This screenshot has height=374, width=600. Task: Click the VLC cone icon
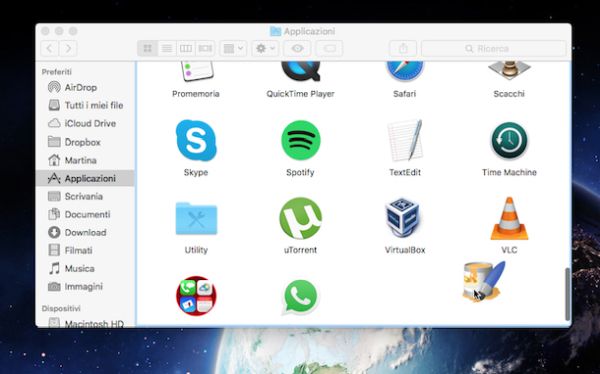509,219
